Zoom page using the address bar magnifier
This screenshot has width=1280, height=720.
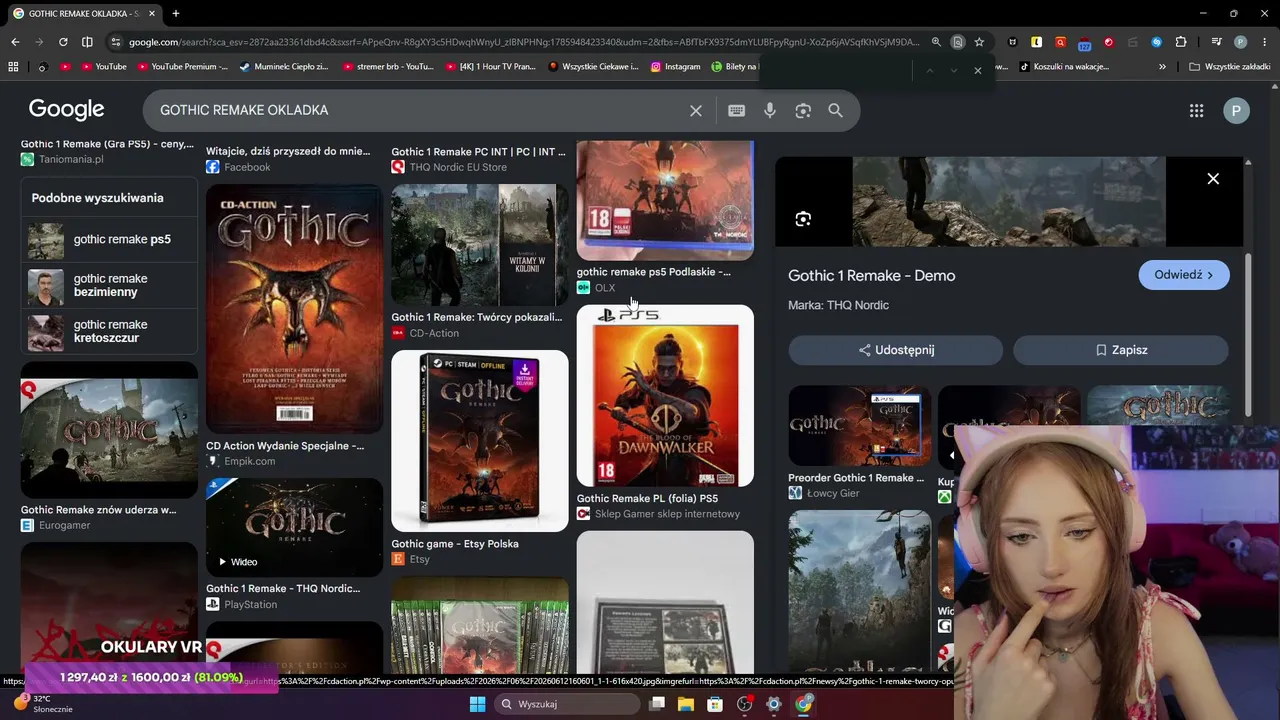point(936,42)
